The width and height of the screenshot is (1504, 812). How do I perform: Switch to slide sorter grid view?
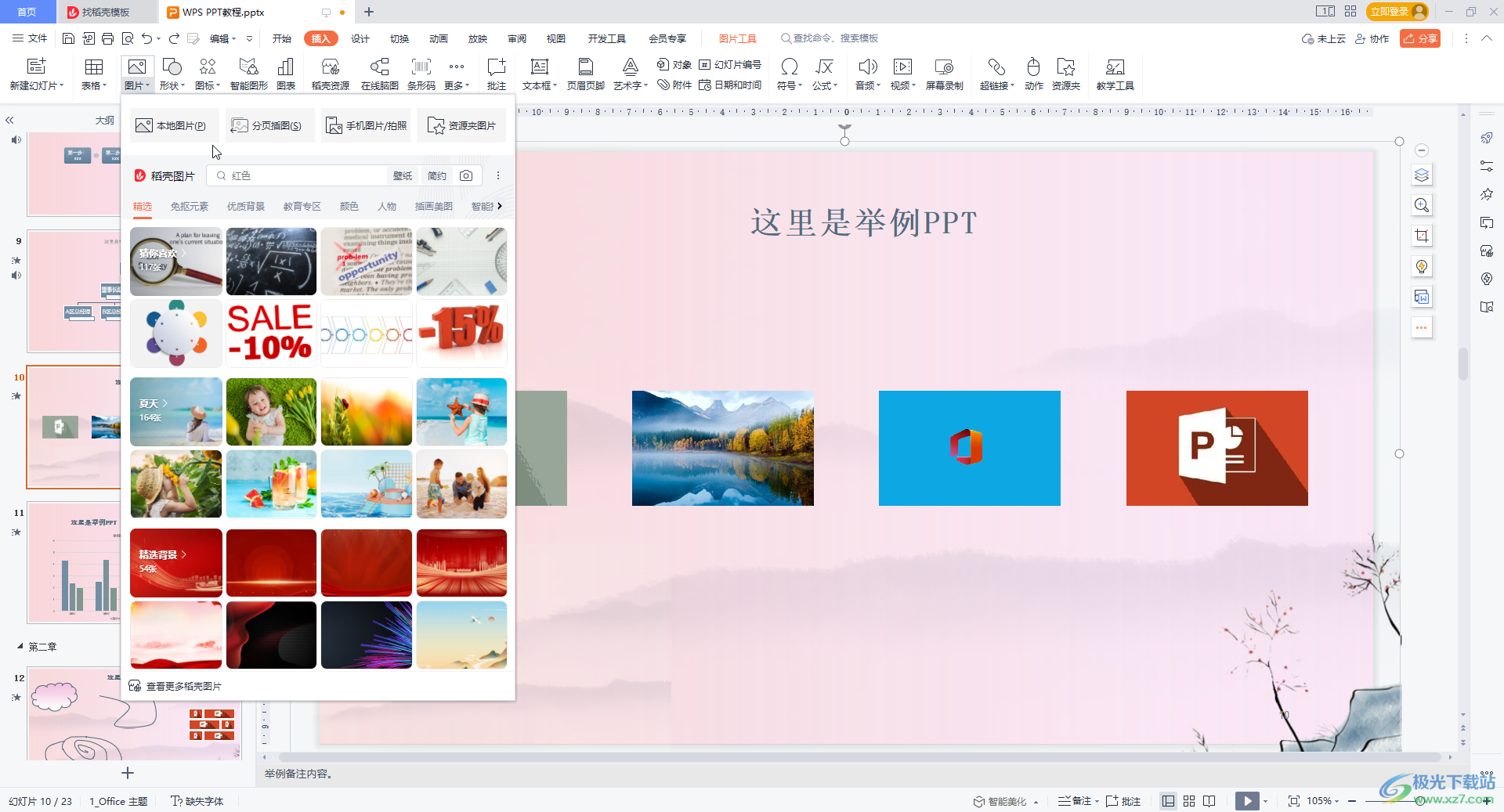tap(1189, 801)
